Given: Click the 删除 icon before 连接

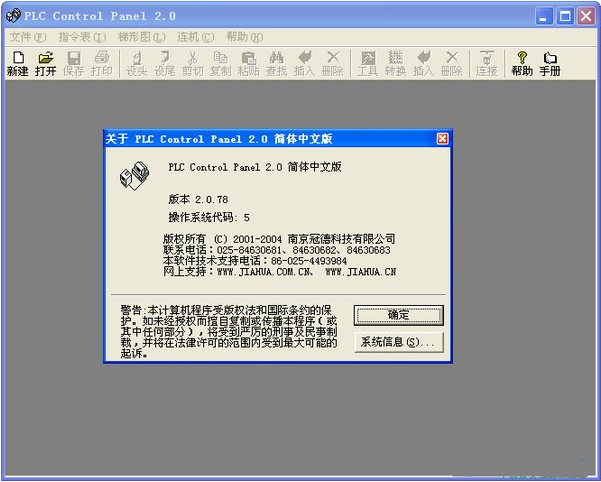Looking at the screenshot, I should click(452, 64).
